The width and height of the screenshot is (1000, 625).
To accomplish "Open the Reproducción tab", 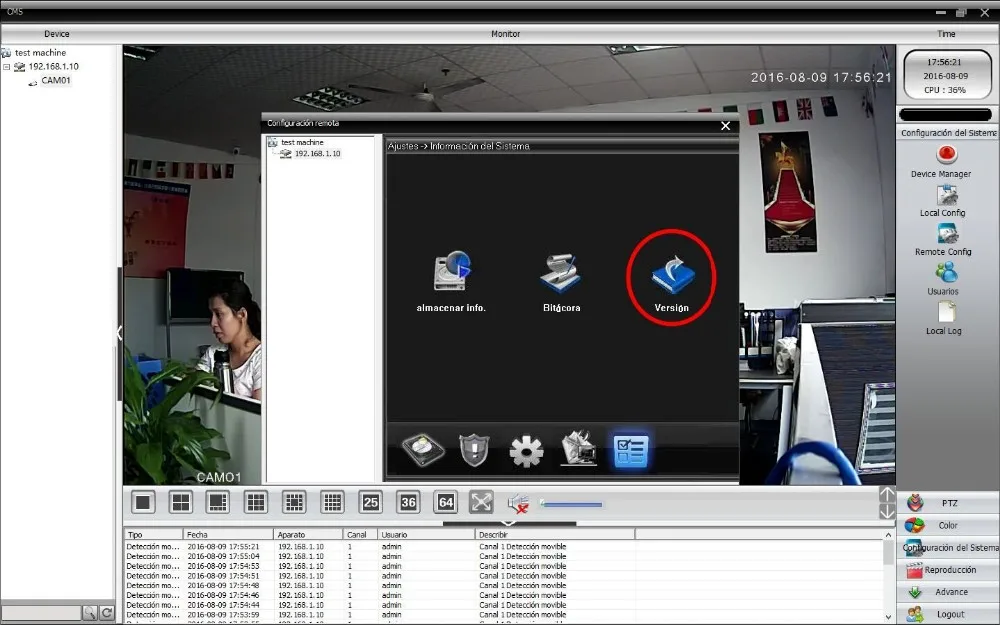I will [948, 570].
